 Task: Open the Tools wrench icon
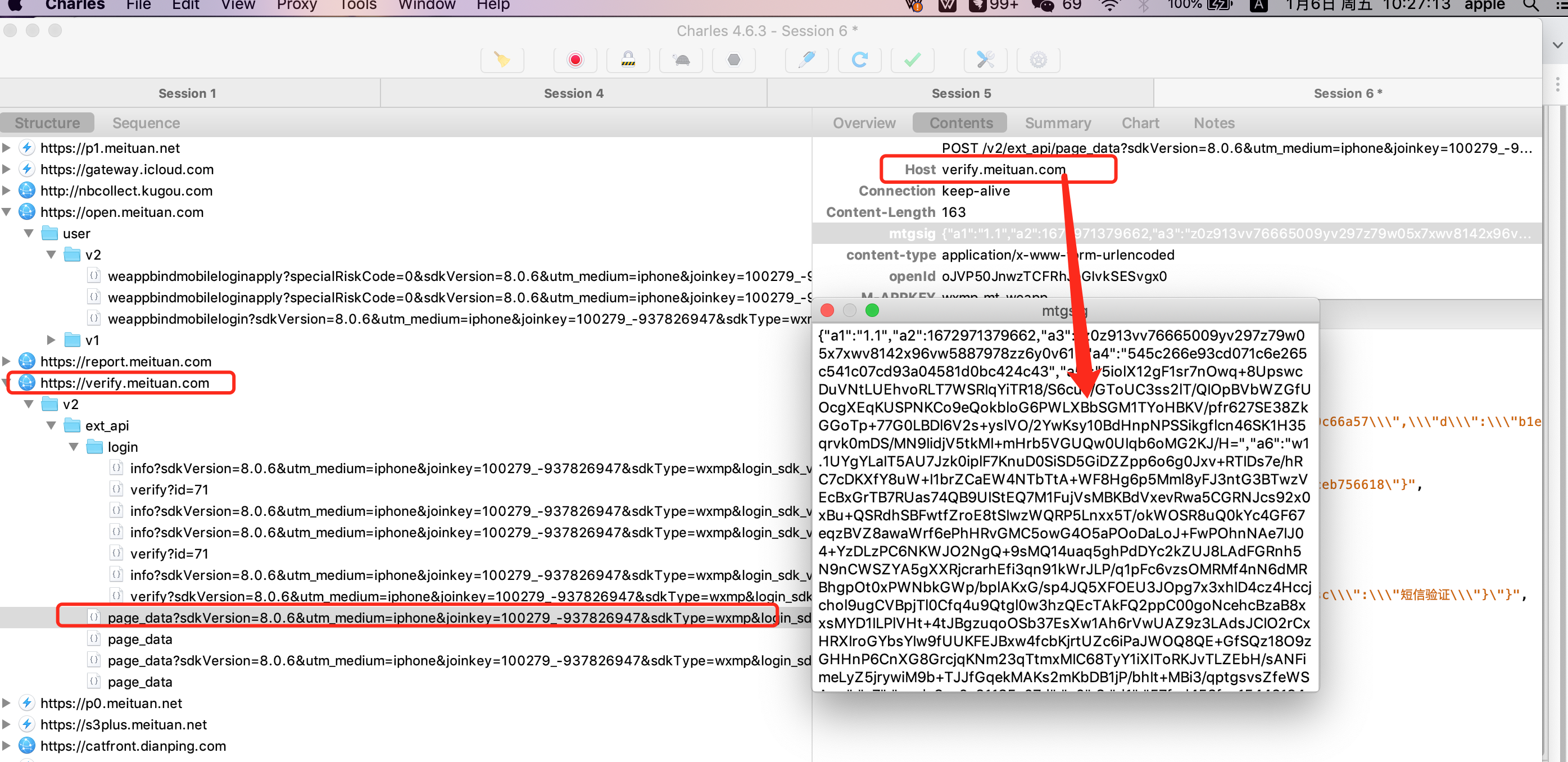(985, 60)
